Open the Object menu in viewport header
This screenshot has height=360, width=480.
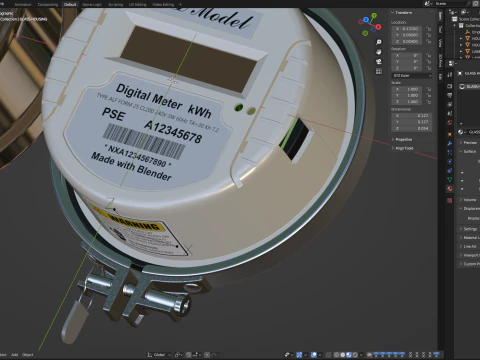pos(27,355)
